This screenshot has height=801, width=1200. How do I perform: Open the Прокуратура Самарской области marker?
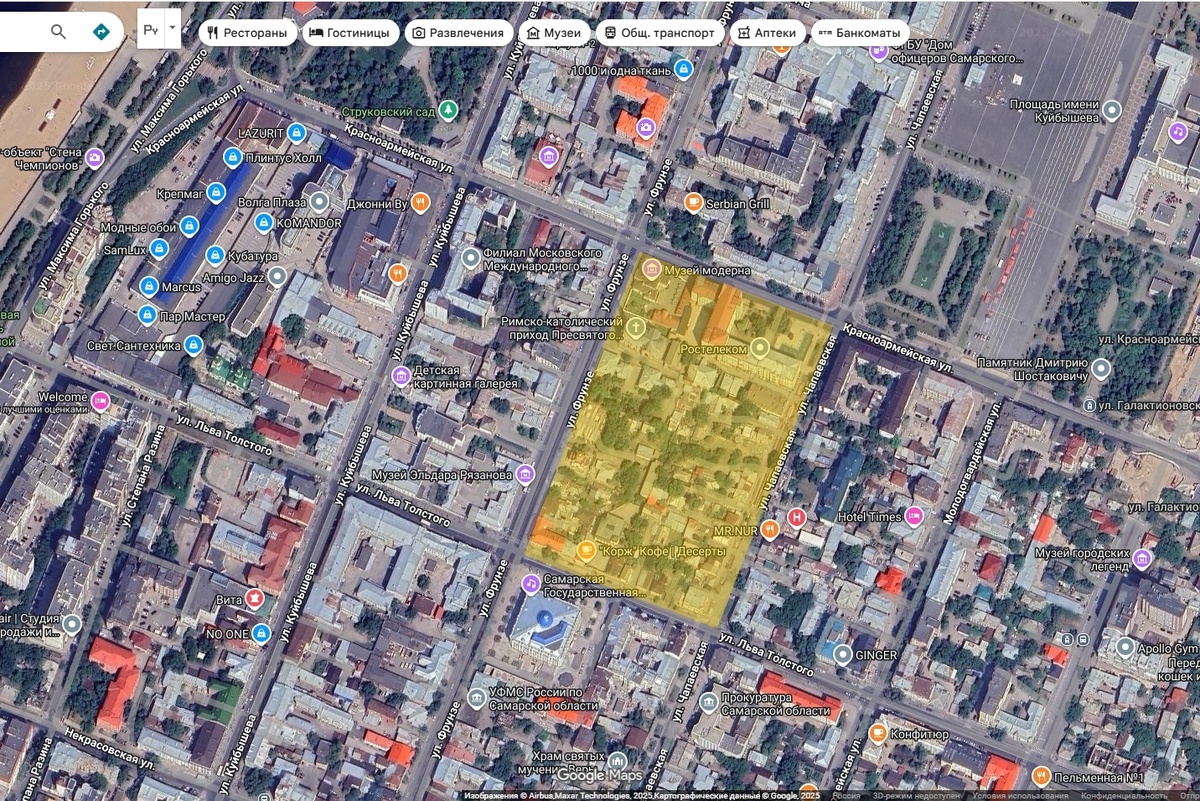coord(708,703)
